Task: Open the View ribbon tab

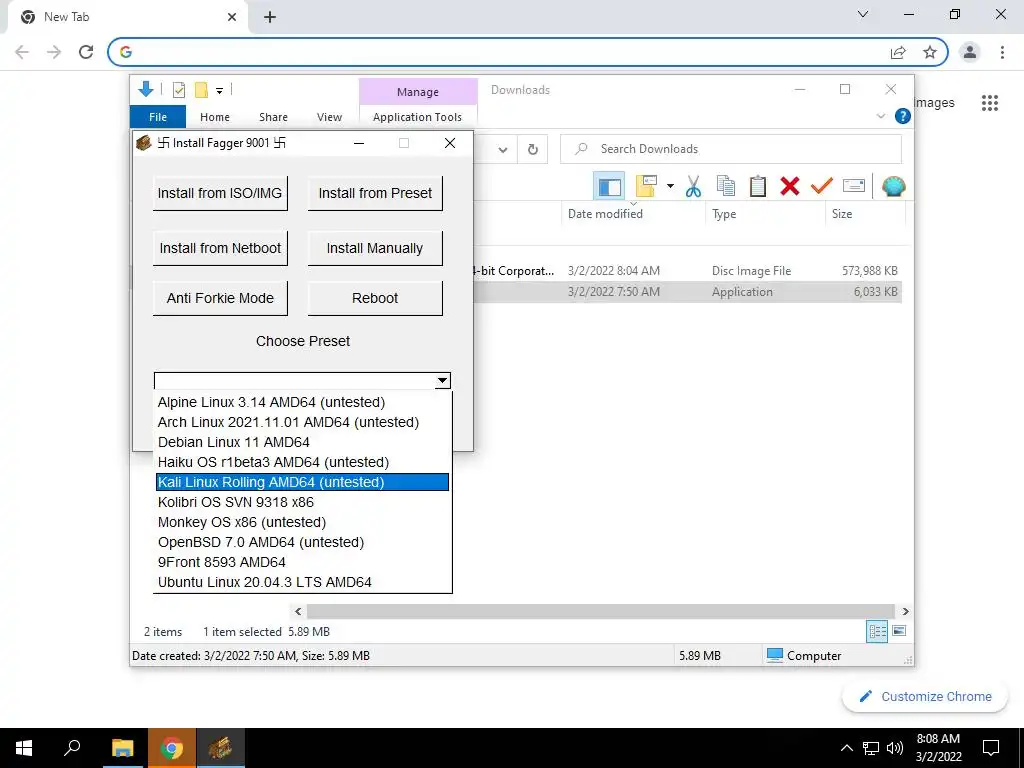Action: [329, 117]
